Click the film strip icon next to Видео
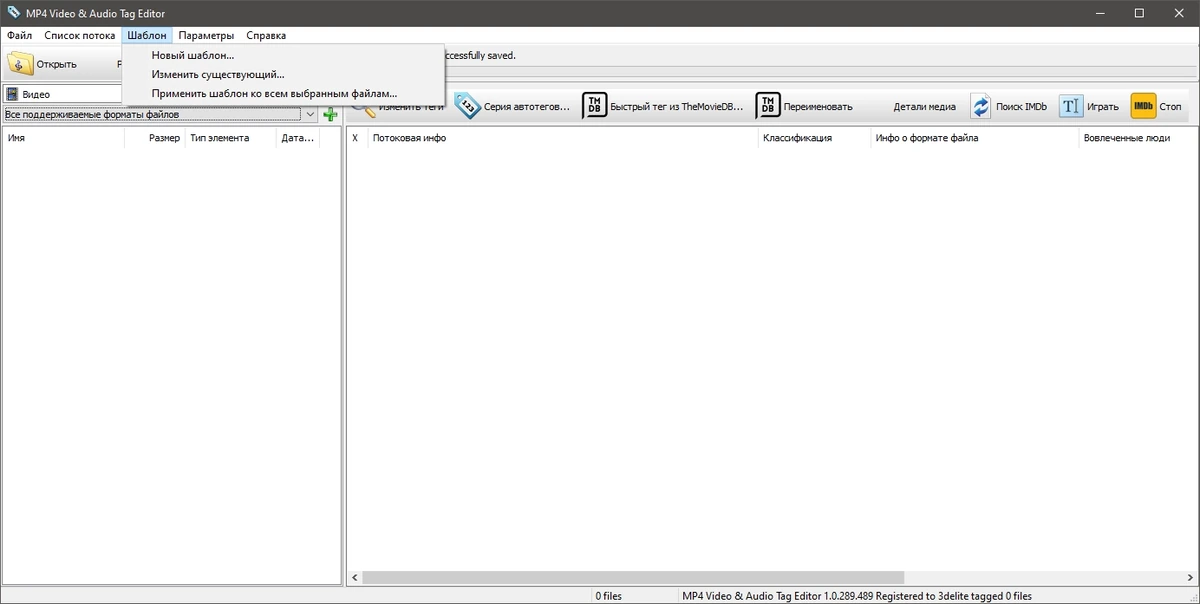The image size is (1200, 604). point(12,94)
